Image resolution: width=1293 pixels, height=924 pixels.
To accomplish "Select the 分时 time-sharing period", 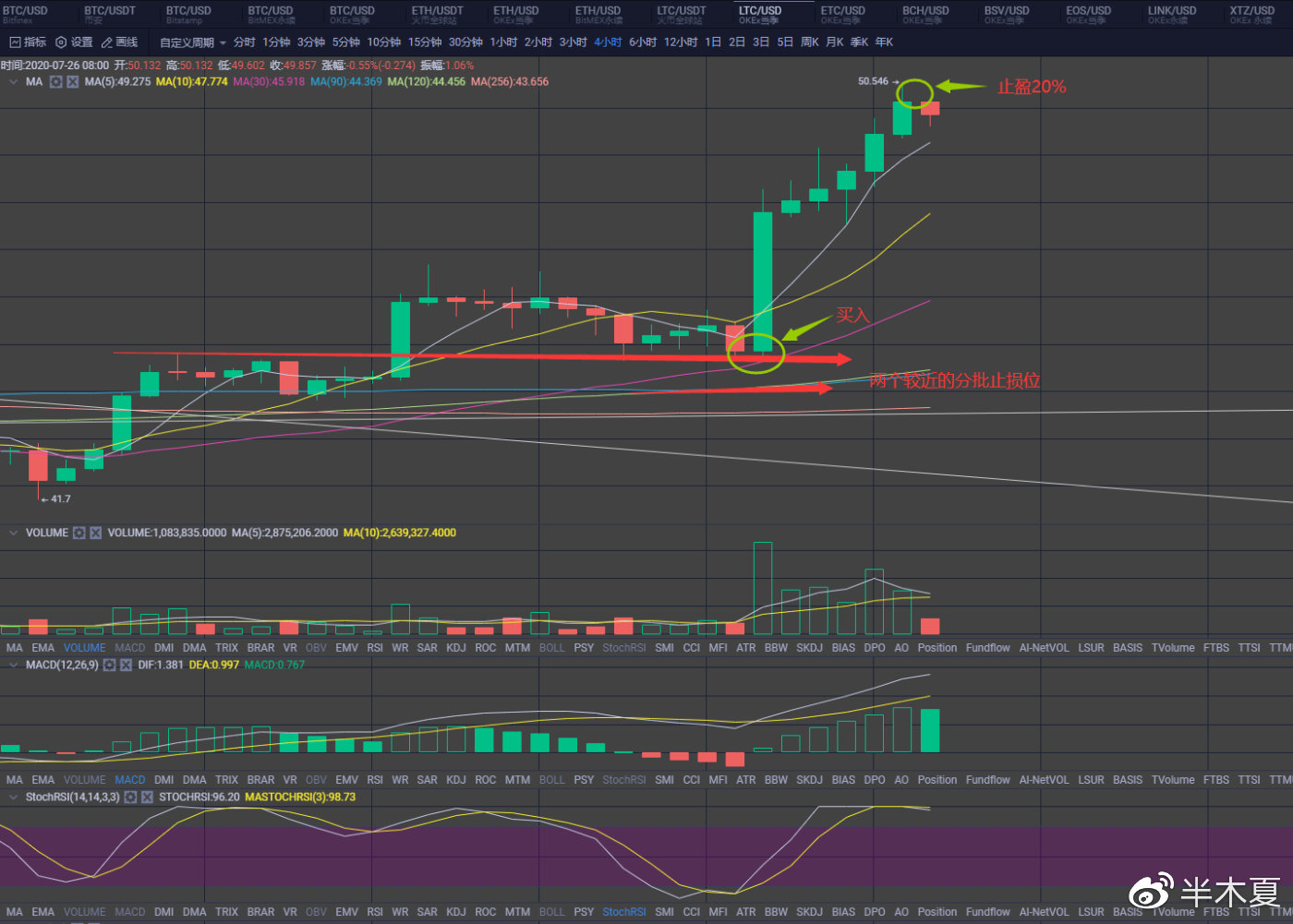I will click(244, 42).
